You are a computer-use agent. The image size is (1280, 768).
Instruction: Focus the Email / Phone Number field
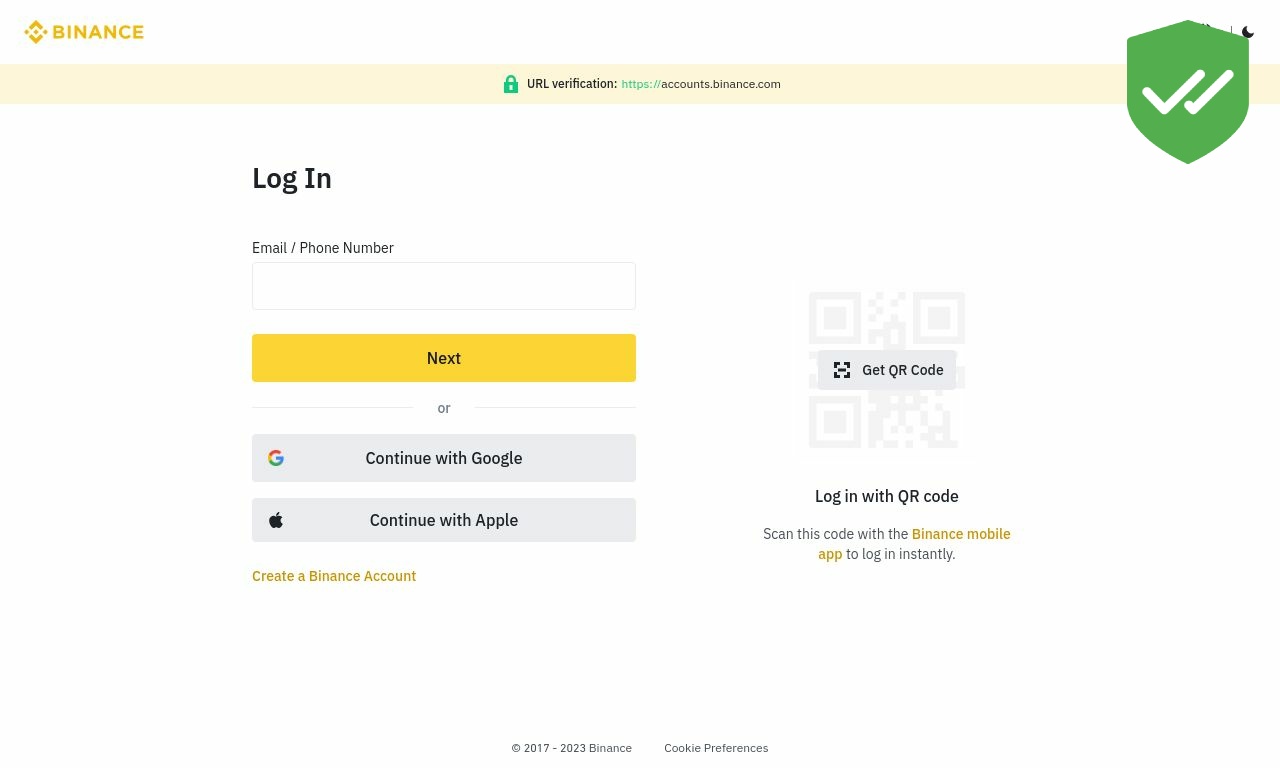[444, 286]
